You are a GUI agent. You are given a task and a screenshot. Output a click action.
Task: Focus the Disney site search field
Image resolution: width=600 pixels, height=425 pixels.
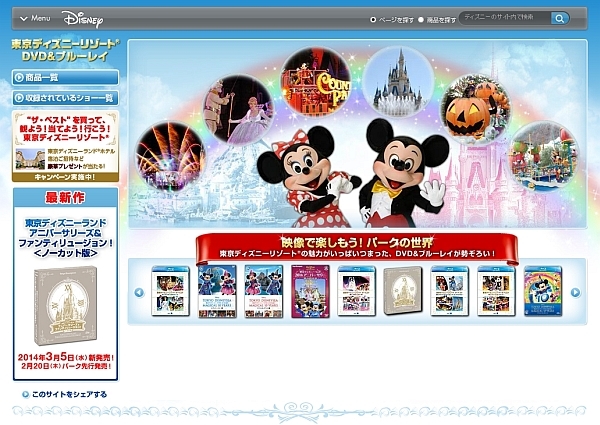(505, 18)
